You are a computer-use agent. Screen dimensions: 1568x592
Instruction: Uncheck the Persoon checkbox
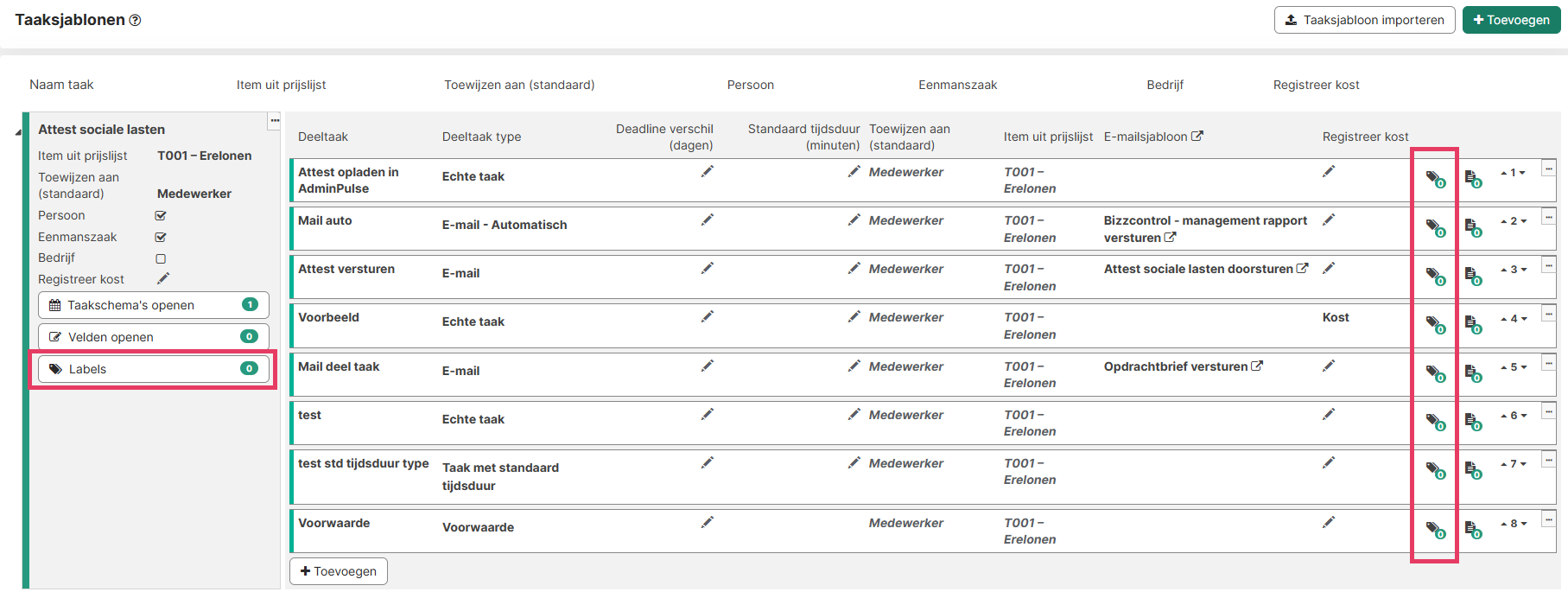coord(161,215)
